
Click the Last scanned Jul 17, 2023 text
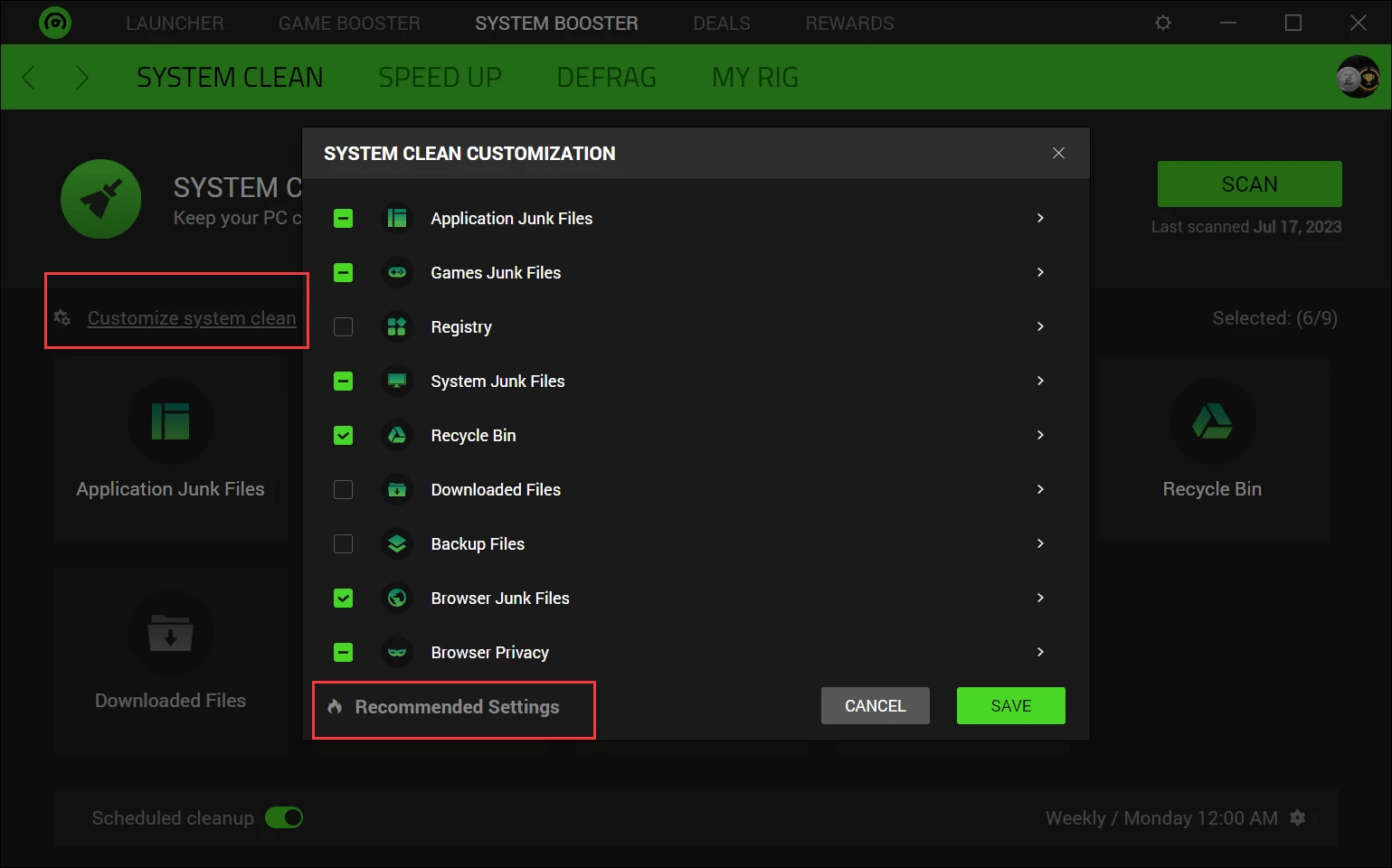tap(1246, 227)
